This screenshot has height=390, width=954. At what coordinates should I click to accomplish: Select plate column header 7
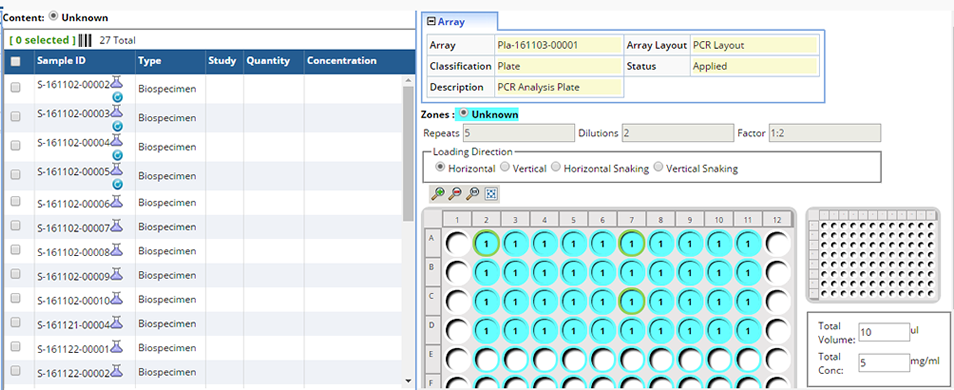(x=632, y=219)
